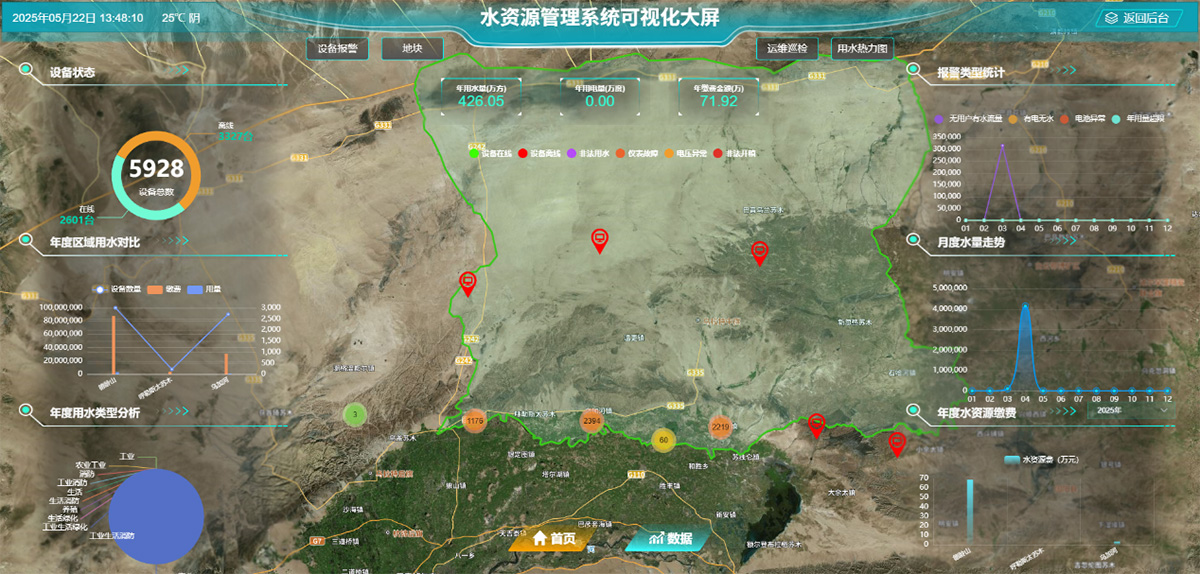Click the 返回后台 layers icon
This screenshot has height=574, width=1200.
click(x=1111, y=18)
